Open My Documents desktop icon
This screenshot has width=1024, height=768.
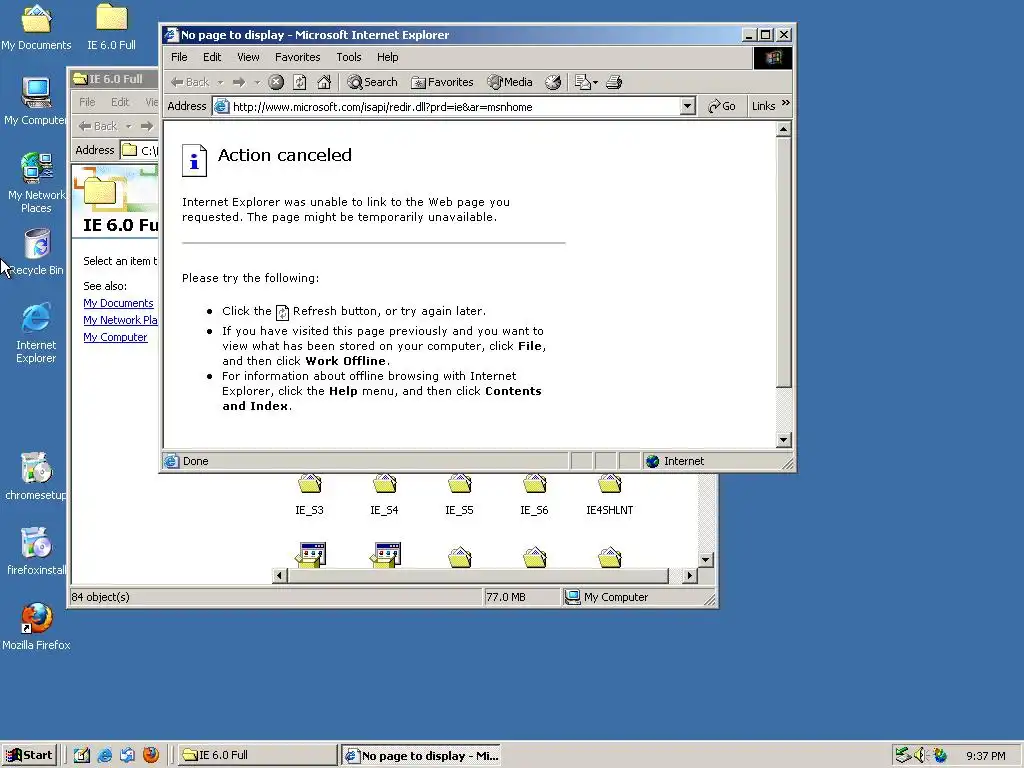click(x=36, y=27)
